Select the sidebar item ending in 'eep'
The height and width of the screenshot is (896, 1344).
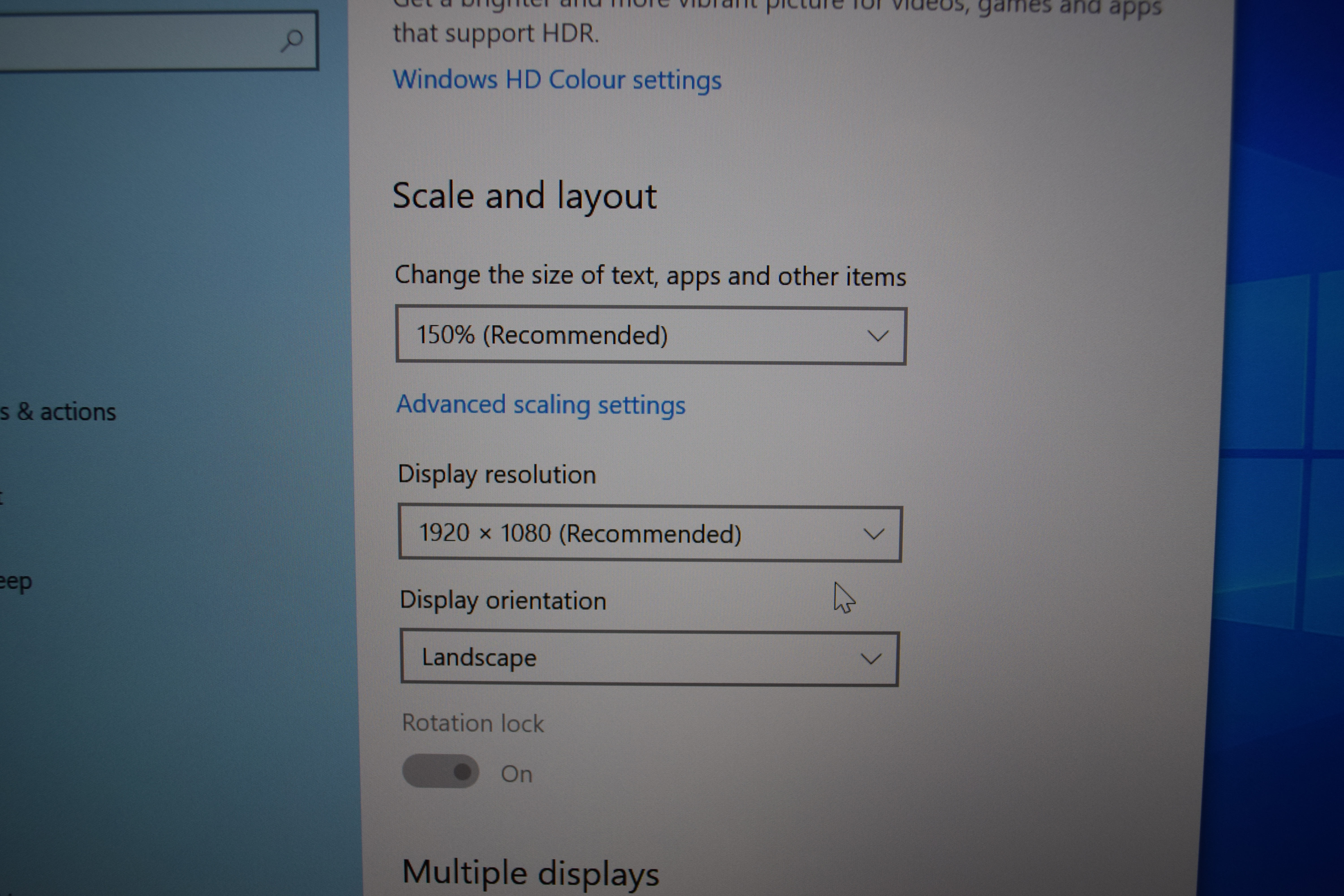16,582
